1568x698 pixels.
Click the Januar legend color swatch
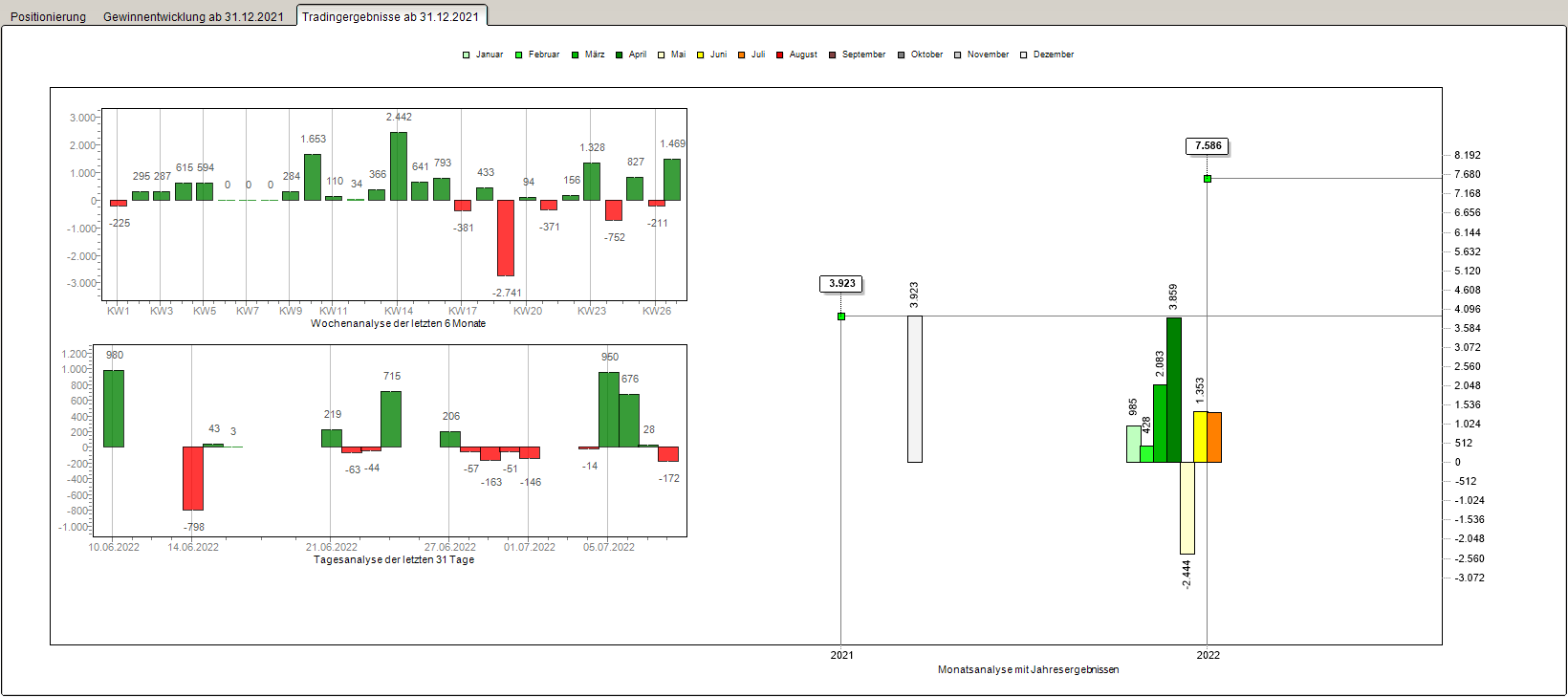click(467, 55)
